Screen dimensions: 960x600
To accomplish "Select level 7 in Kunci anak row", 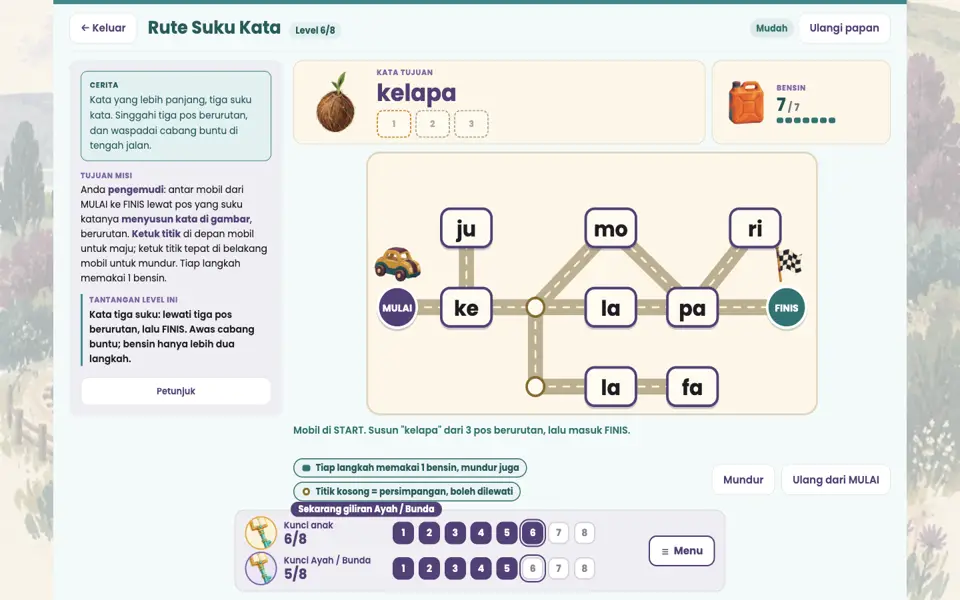I will 558,533.
